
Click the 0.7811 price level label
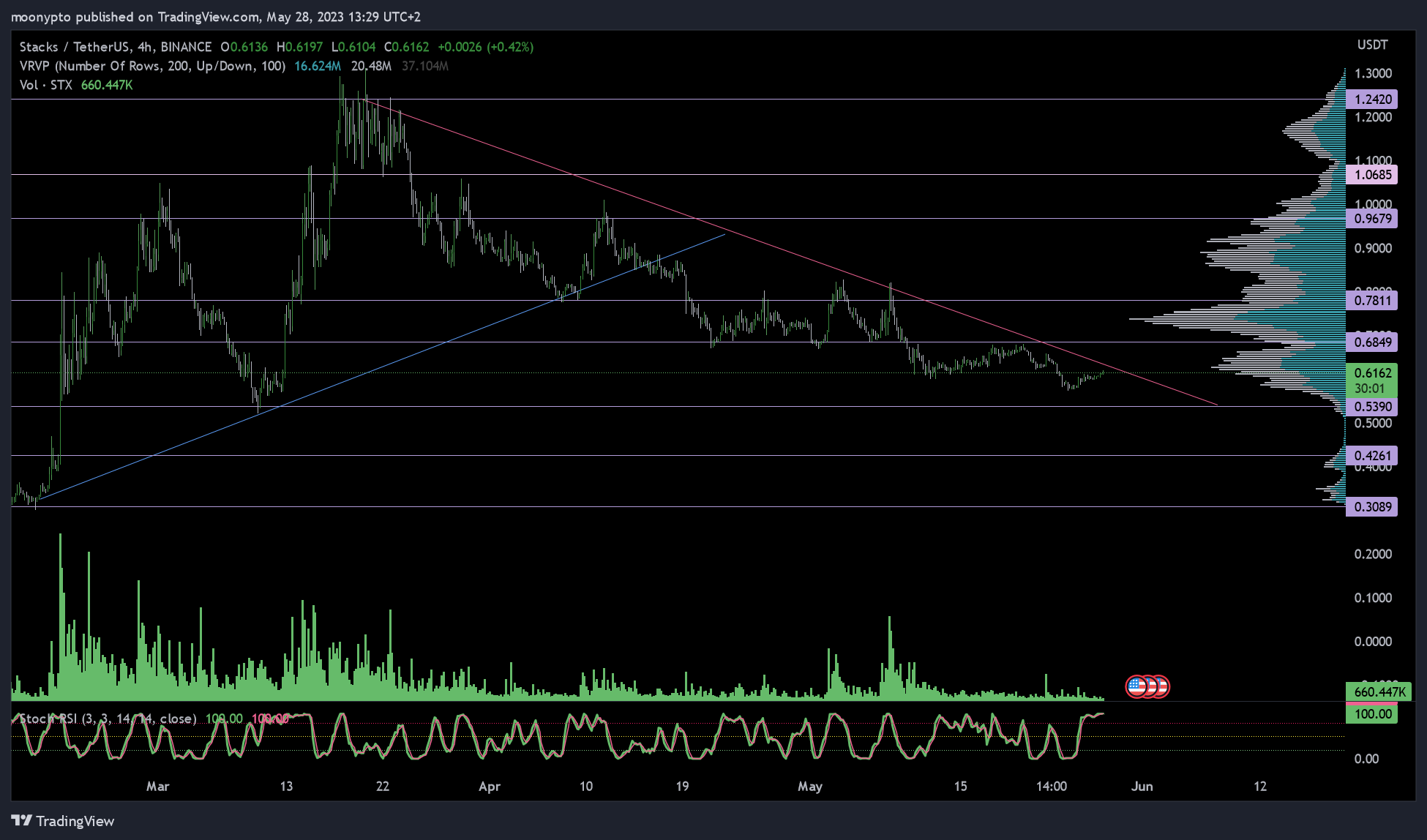tap(1372, 301)
